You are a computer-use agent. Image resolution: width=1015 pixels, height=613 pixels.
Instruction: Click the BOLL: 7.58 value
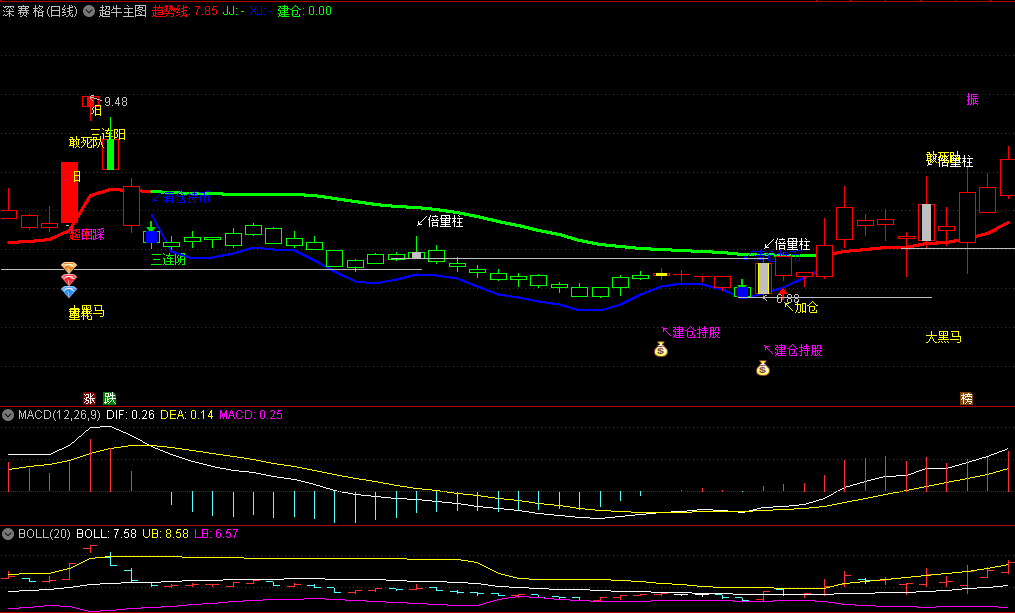point(107,534)
